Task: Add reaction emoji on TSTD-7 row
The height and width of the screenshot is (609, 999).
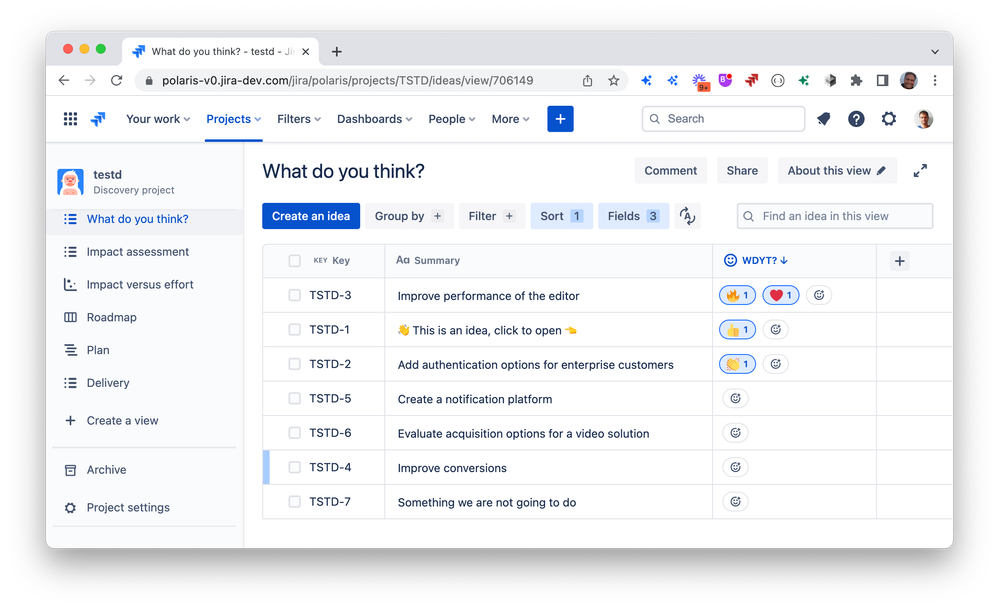Action: tap(735, 501)
